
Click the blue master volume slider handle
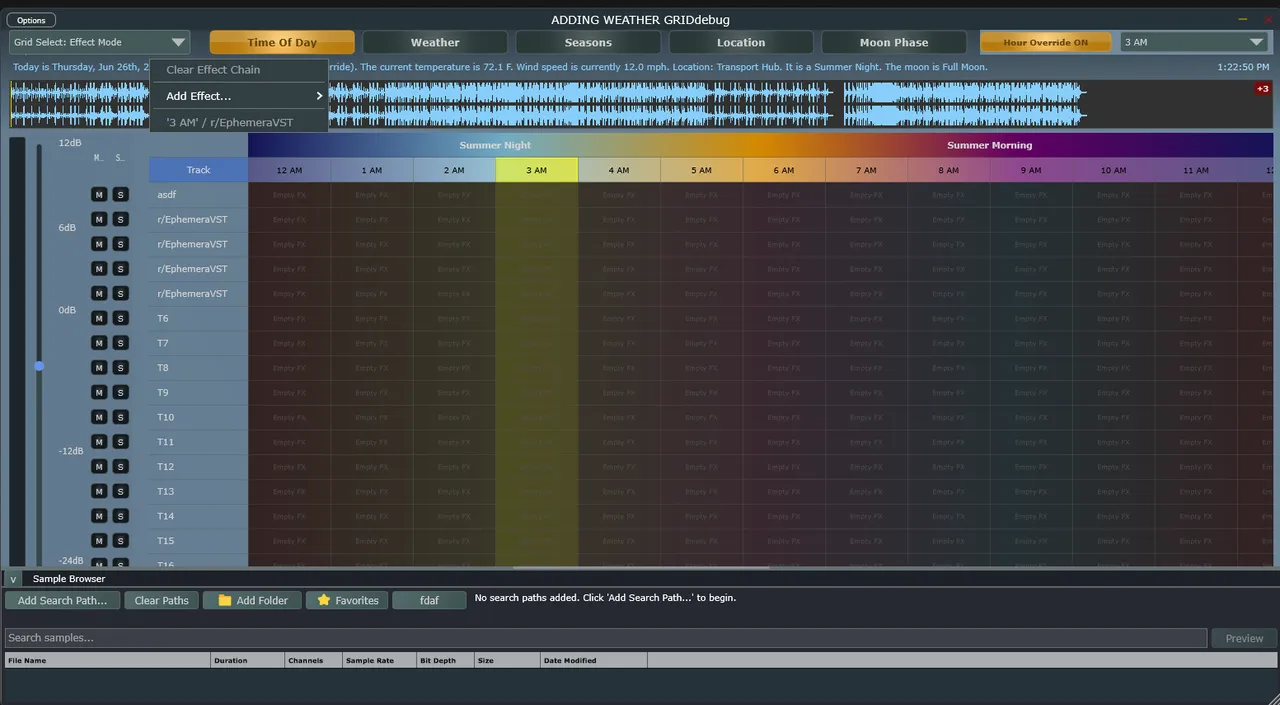pos(39,366)
